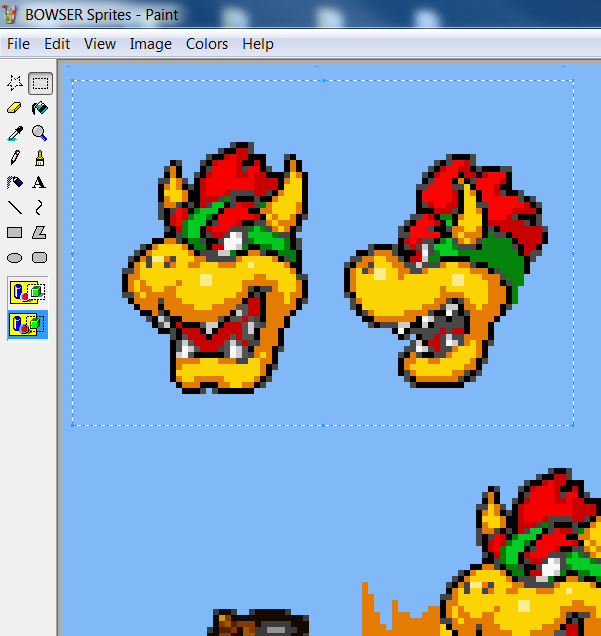Click the BOWSER Sprites - Paint title text
601x636 pixels.
pyautogui.click(x=102, y=15)
